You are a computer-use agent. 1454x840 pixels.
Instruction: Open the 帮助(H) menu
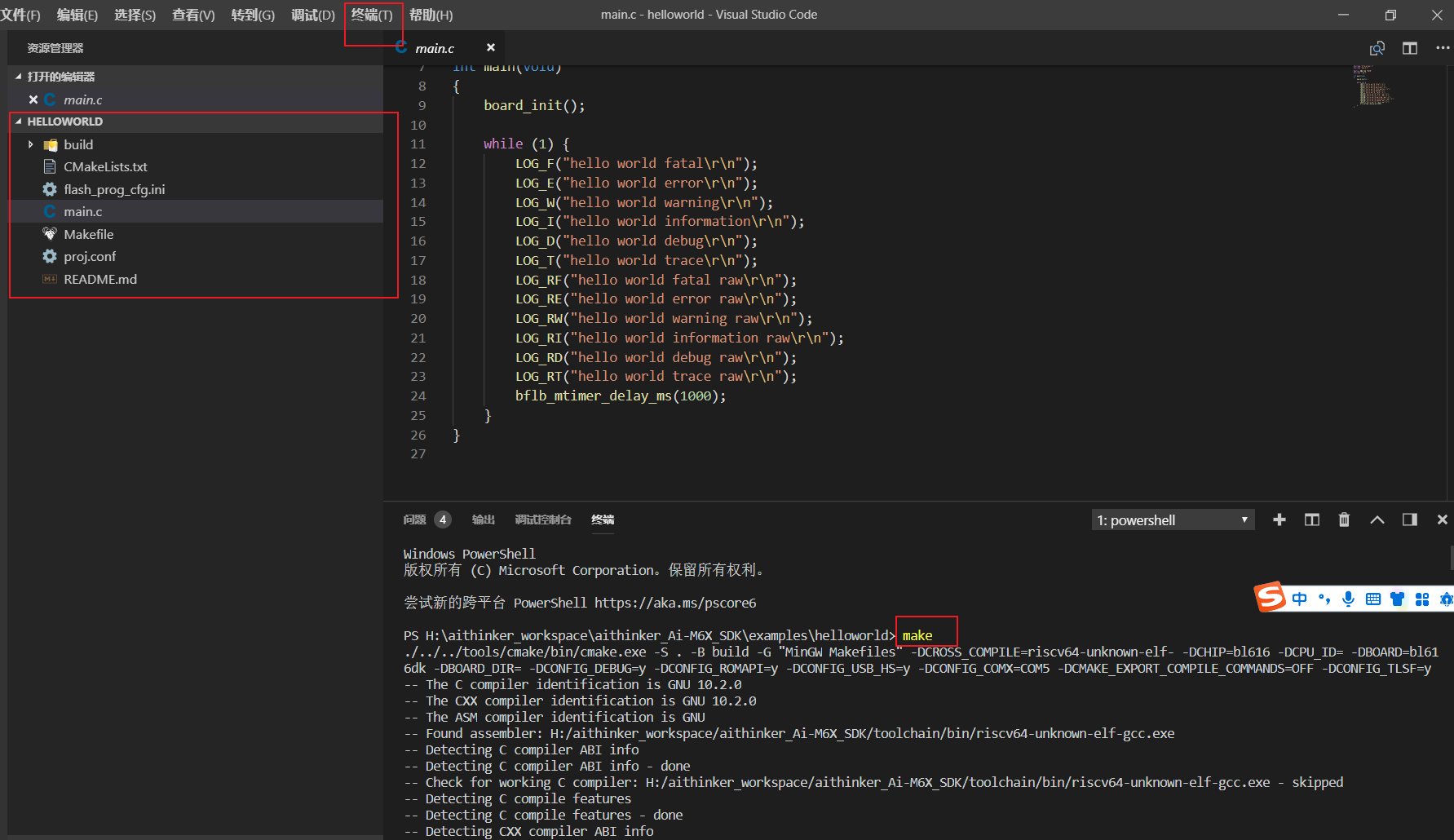click(x=431, y=15)
